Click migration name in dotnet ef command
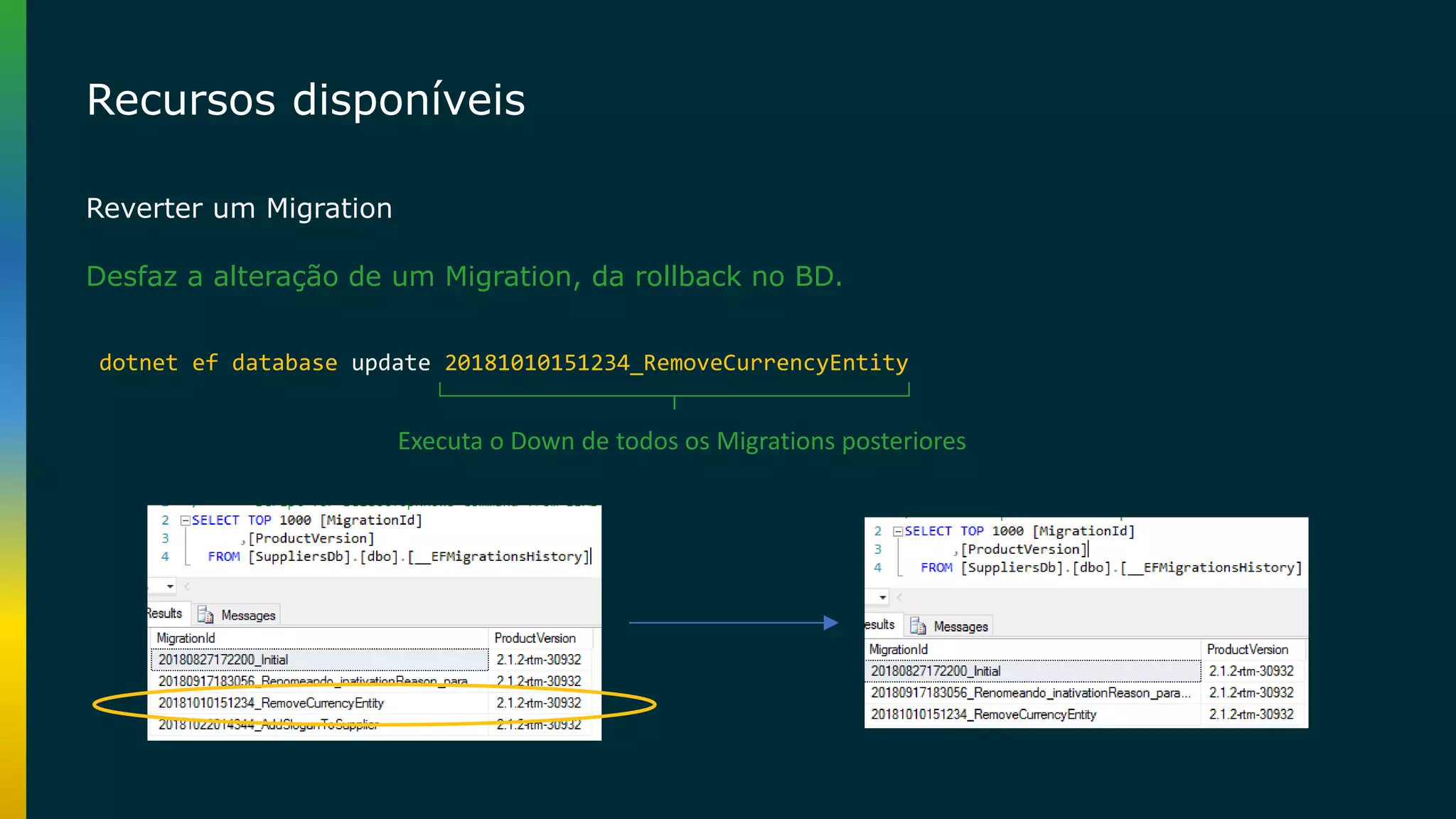The width and height of the screenshot is (1456, 819). coord(676,363)
